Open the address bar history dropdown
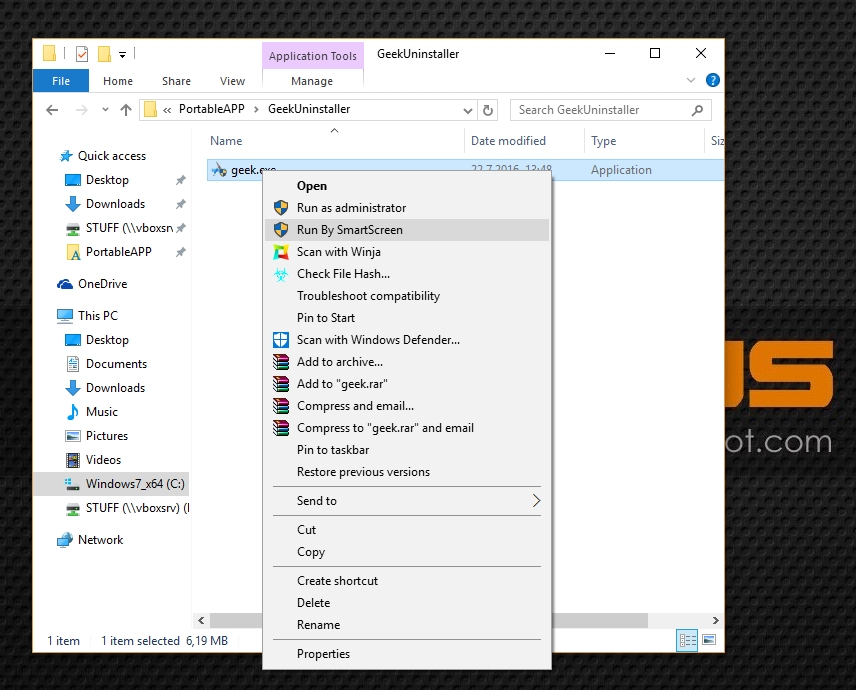 (x=468, y=110)
